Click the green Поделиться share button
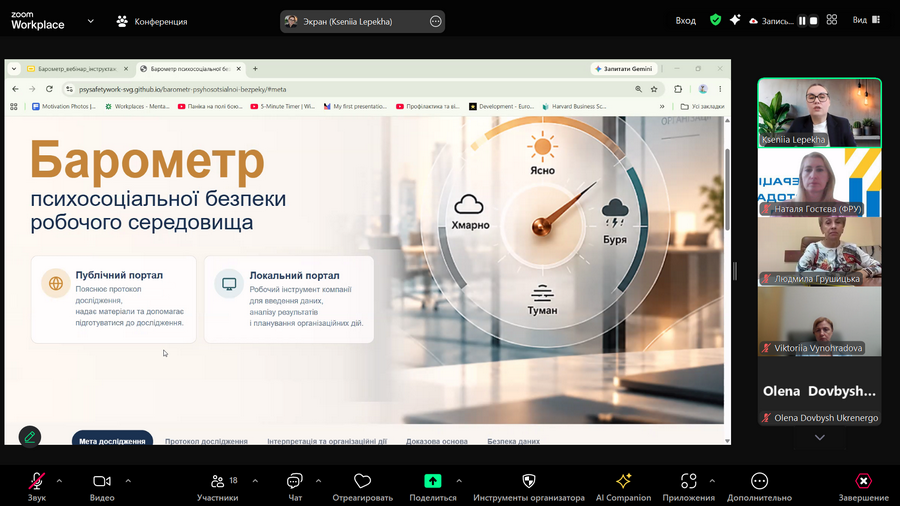The width and height of the screenshot is (900, 506). tap(433, 481)
